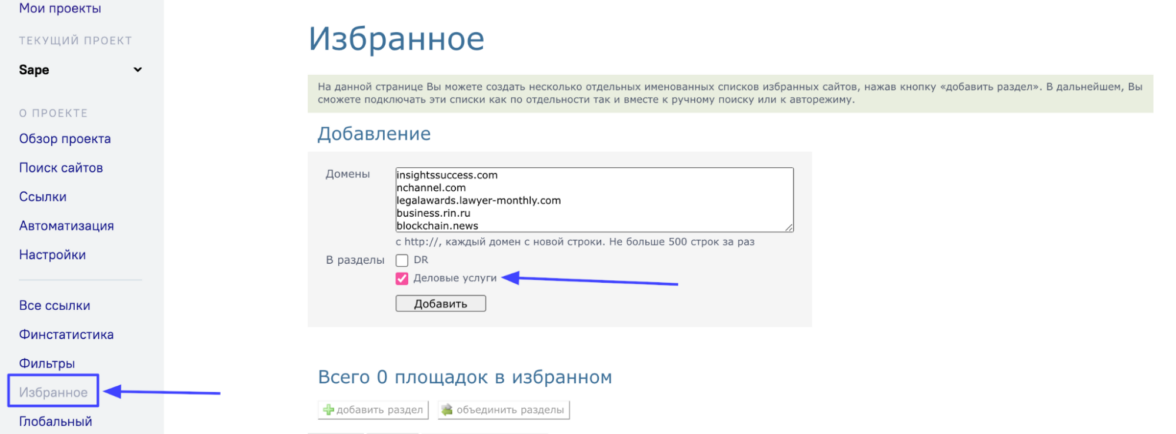Open Автоматизация in sidebar
The height and width of the screenshot is (434, 1176).
coord(67,226)
